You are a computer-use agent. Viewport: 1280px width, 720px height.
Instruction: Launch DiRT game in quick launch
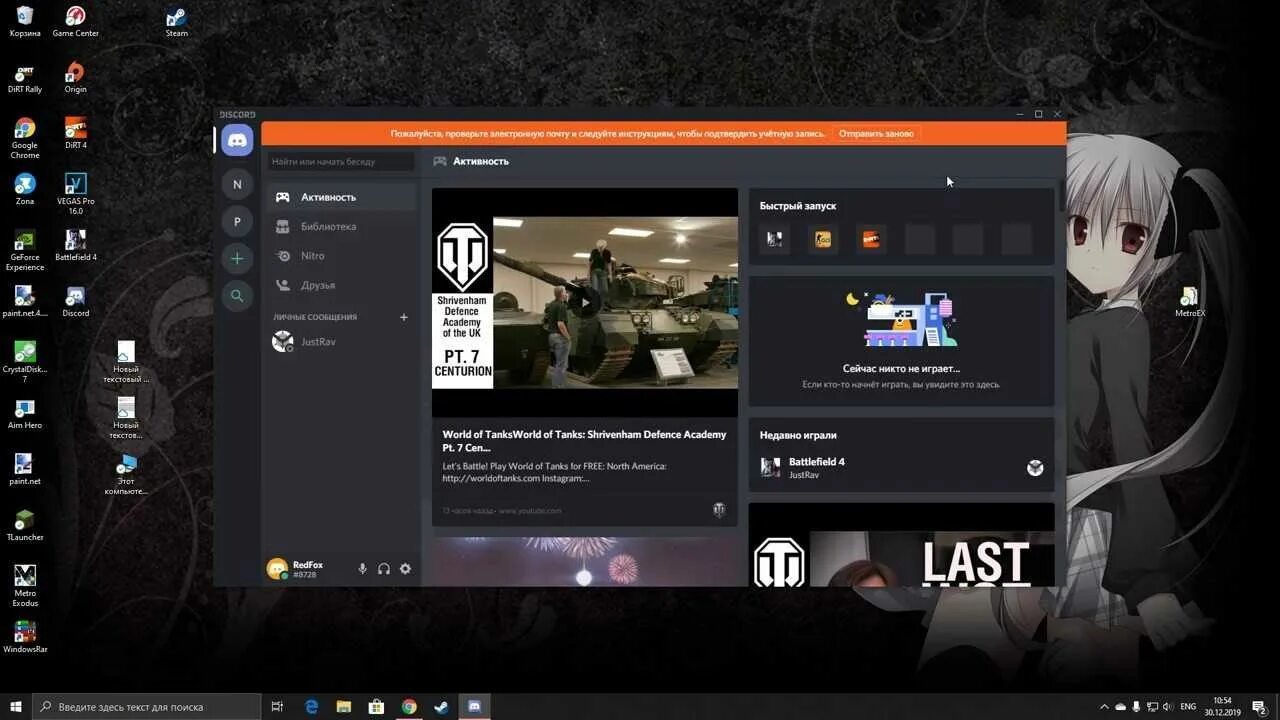[871, 239]
